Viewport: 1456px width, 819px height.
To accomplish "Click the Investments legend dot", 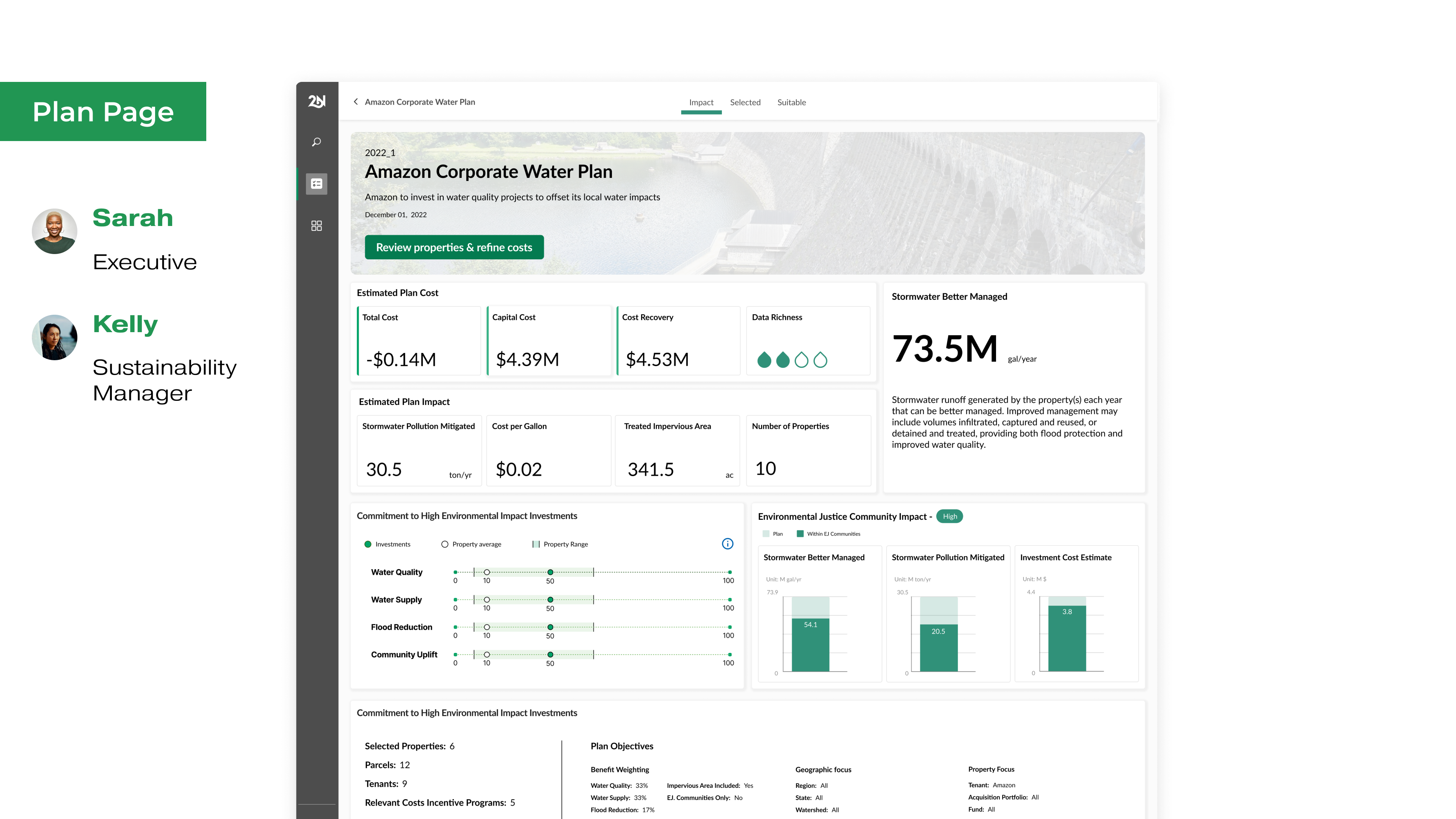I will (x=368, y=544).
